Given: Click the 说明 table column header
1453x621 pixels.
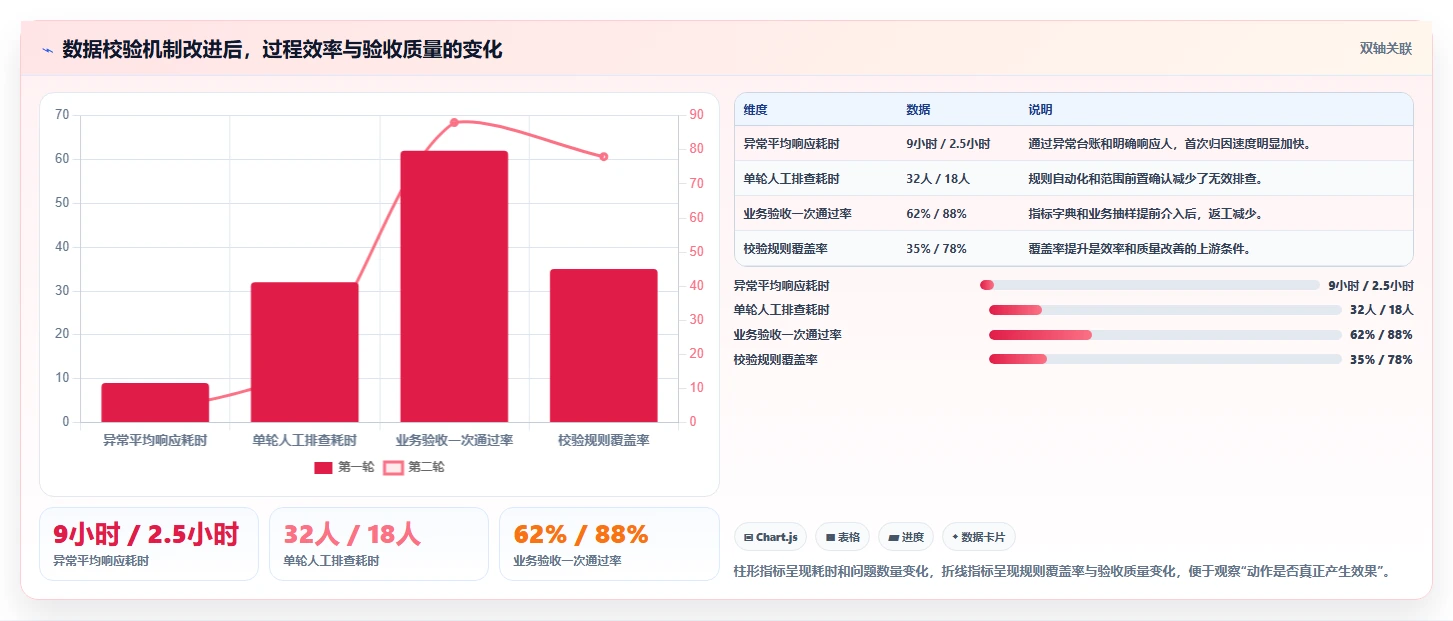Looking at the screenshot, I should 1040,110.
